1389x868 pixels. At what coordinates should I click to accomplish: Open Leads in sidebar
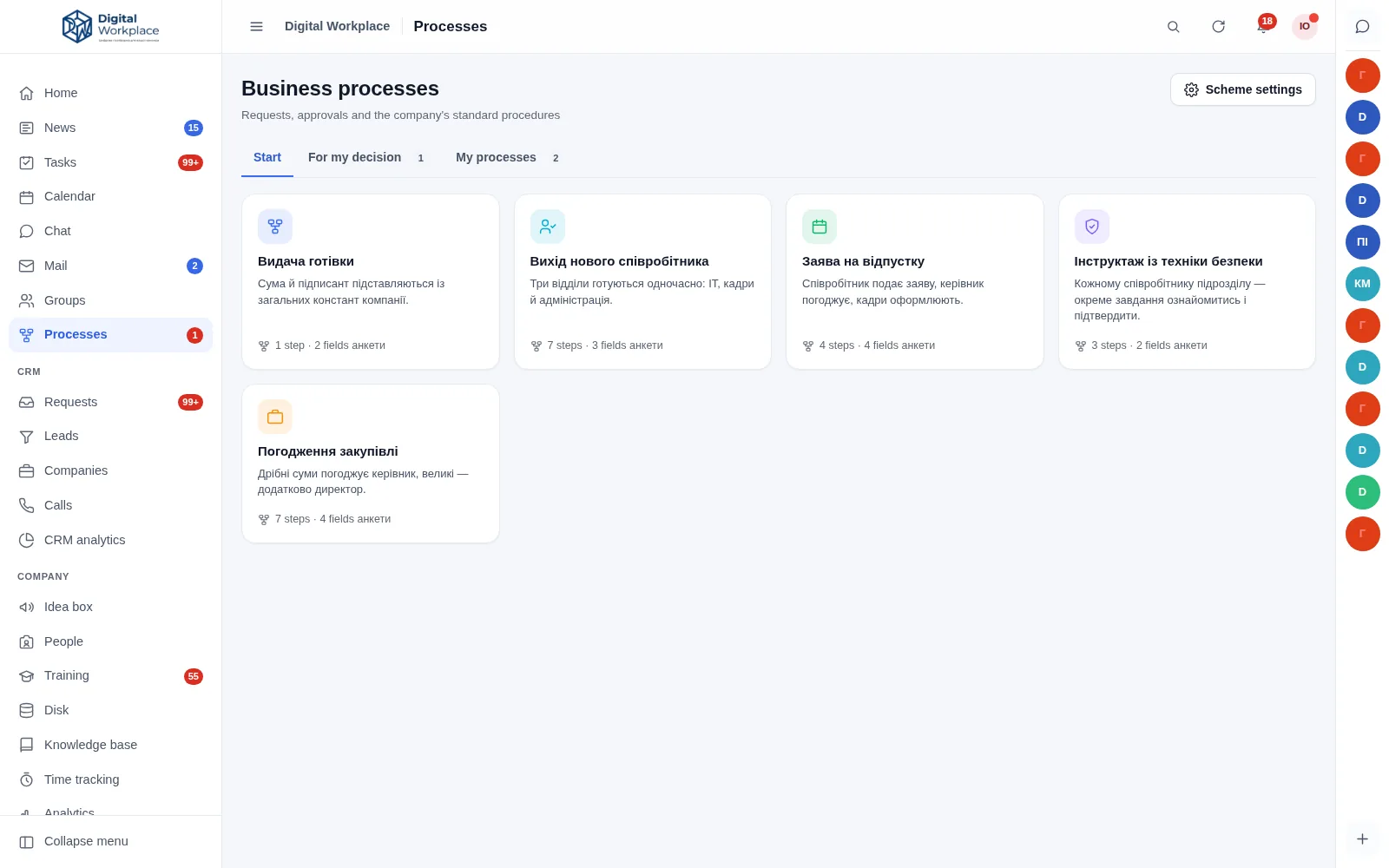tap(111, 436)
